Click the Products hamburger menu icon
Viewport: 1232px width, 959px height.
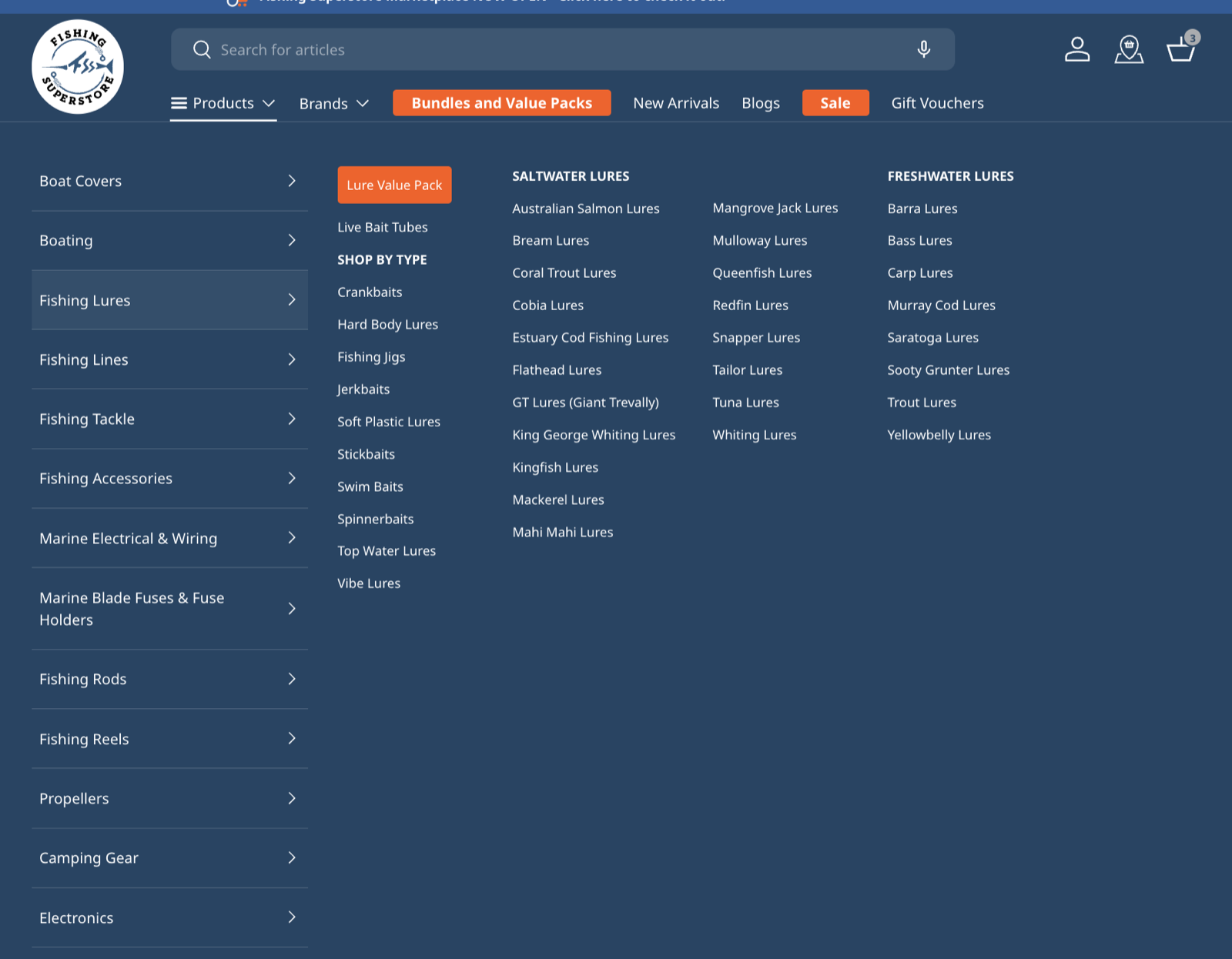click(x=179, y=103)
